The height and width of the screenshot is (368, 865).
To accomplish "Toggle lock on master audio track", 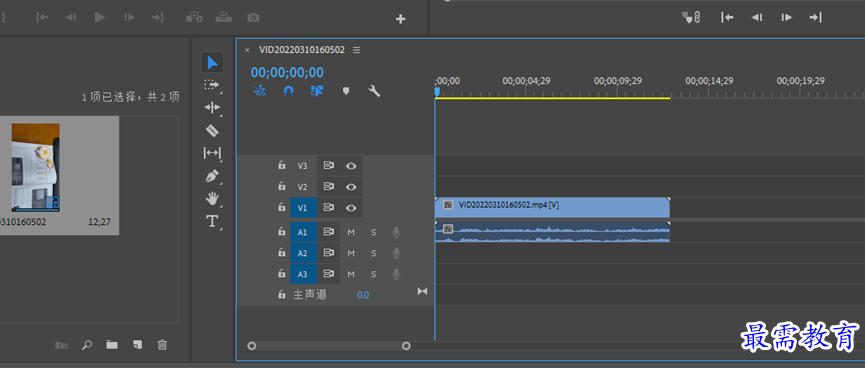I will click(281, 295).
